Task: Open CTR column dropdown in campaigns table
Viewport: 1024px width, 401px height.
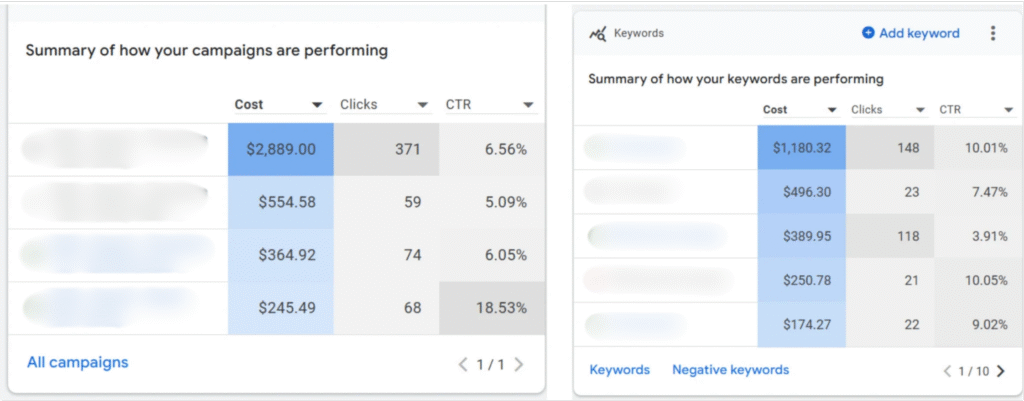Action: pyautogui.click(x=529, y=105)
